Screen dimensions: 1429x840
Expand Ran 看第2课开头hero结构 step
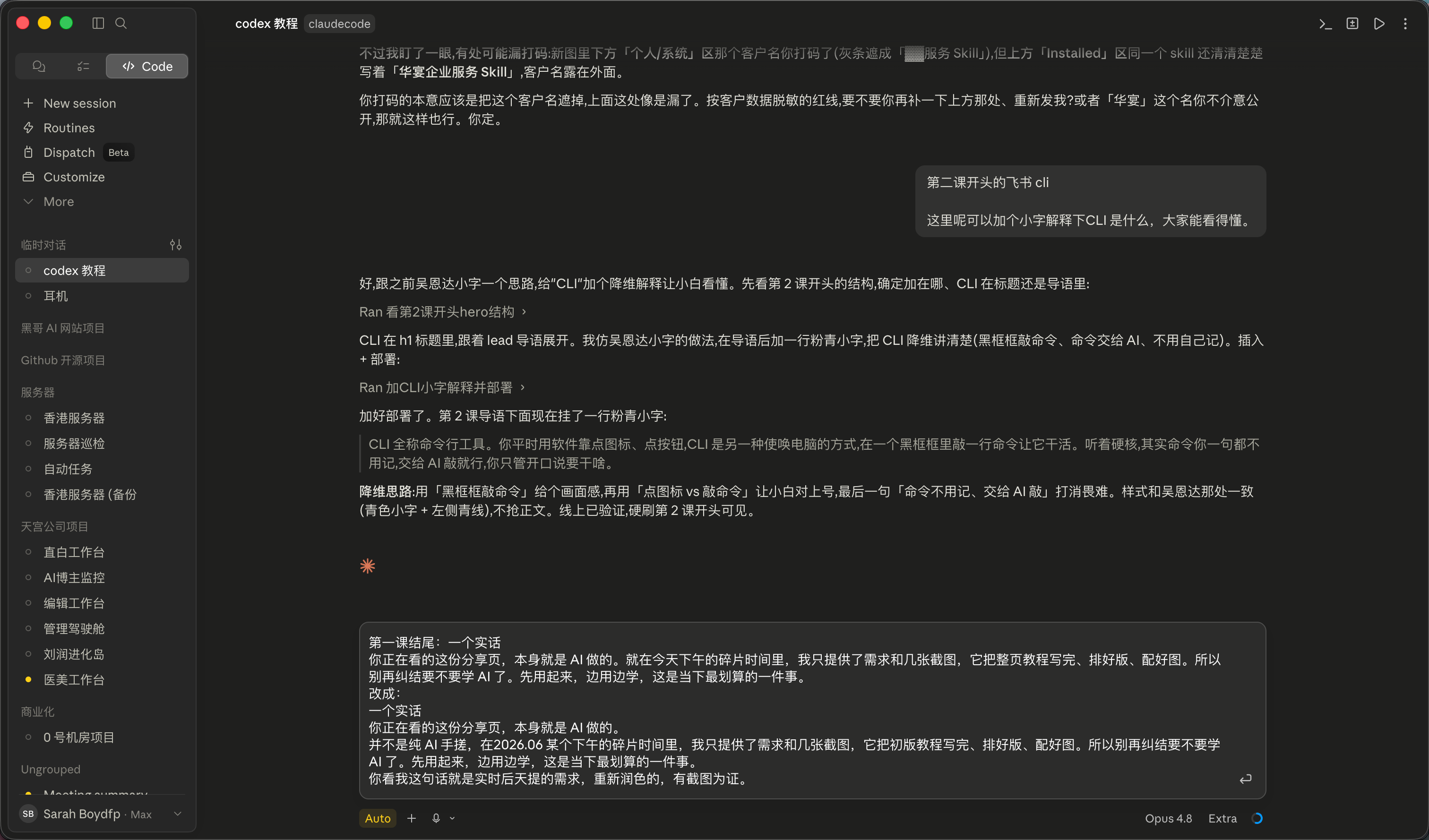(x=443, y=312)
